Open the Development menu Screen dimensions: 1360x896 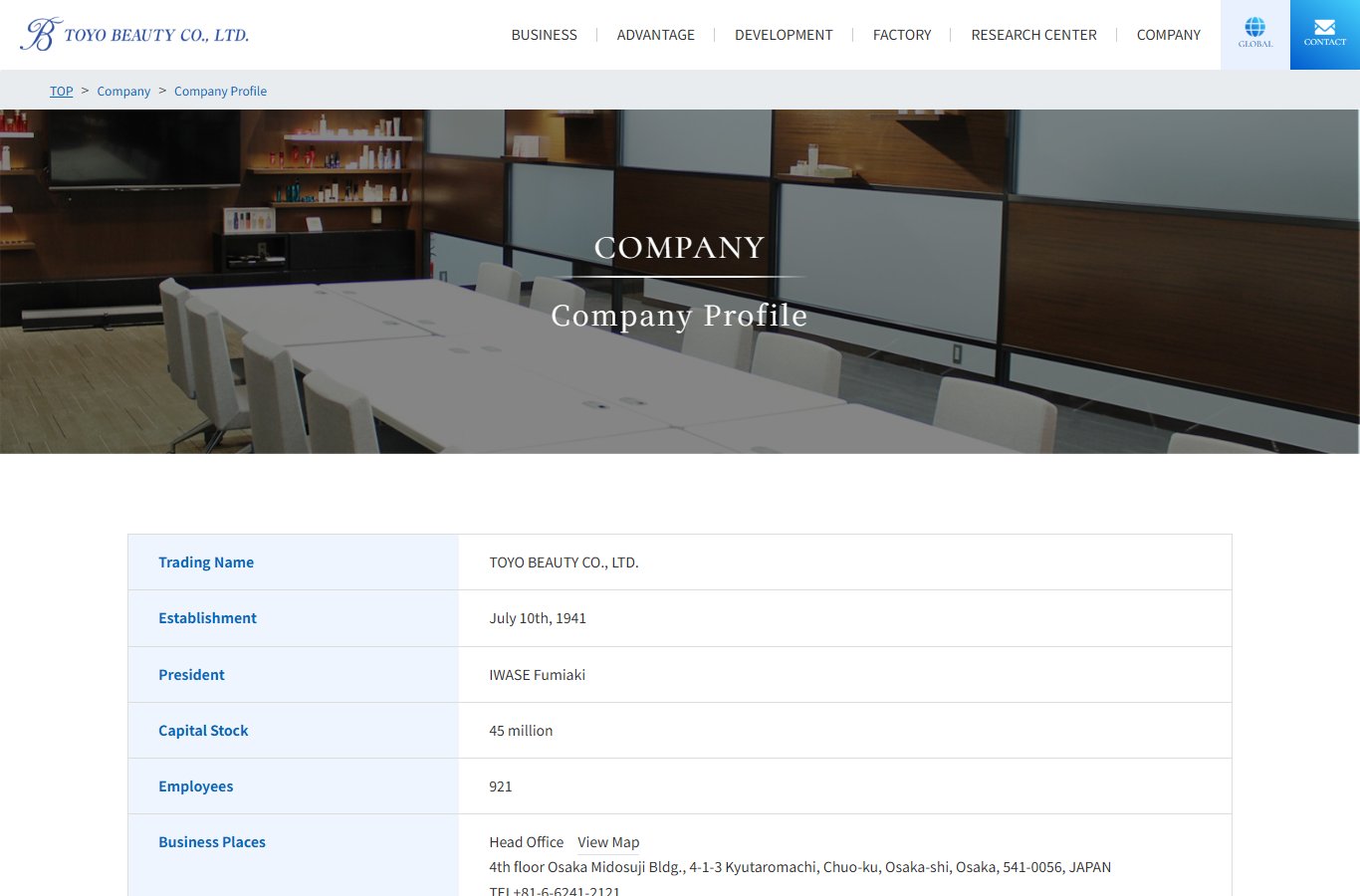(784, 35)
